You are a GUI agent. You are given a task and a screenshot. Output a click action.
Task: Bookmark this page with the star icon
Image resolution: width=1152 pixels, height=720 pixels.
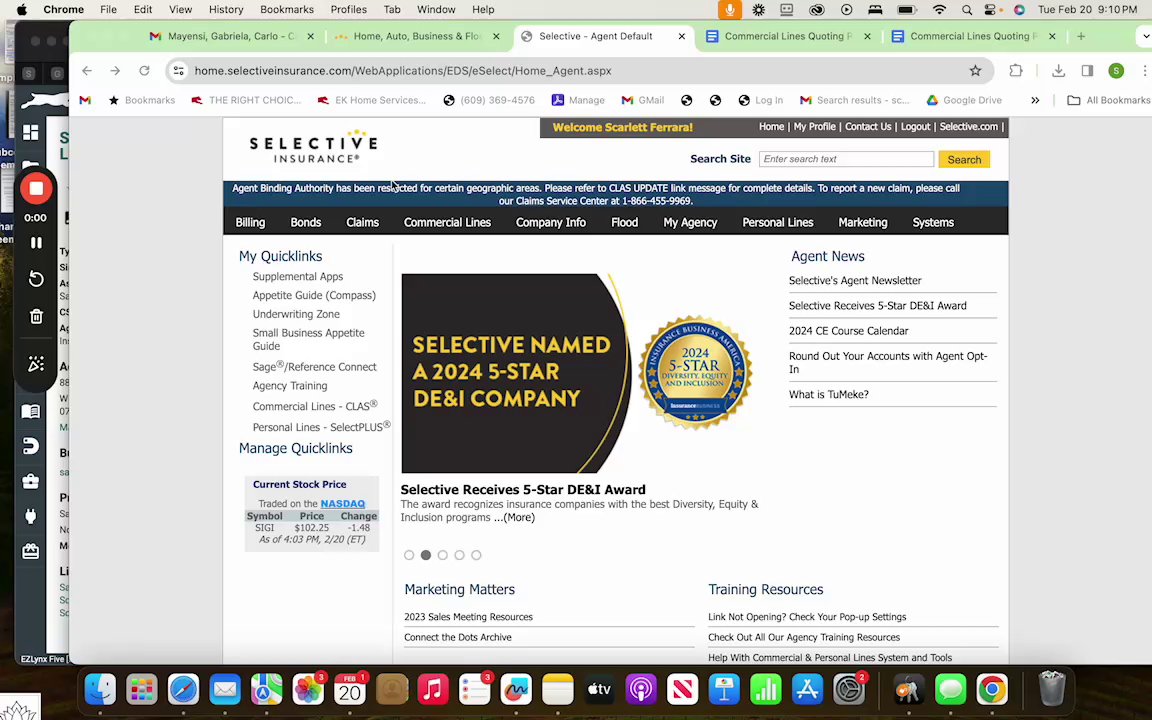pyautogui.click(x=975, y=71)
